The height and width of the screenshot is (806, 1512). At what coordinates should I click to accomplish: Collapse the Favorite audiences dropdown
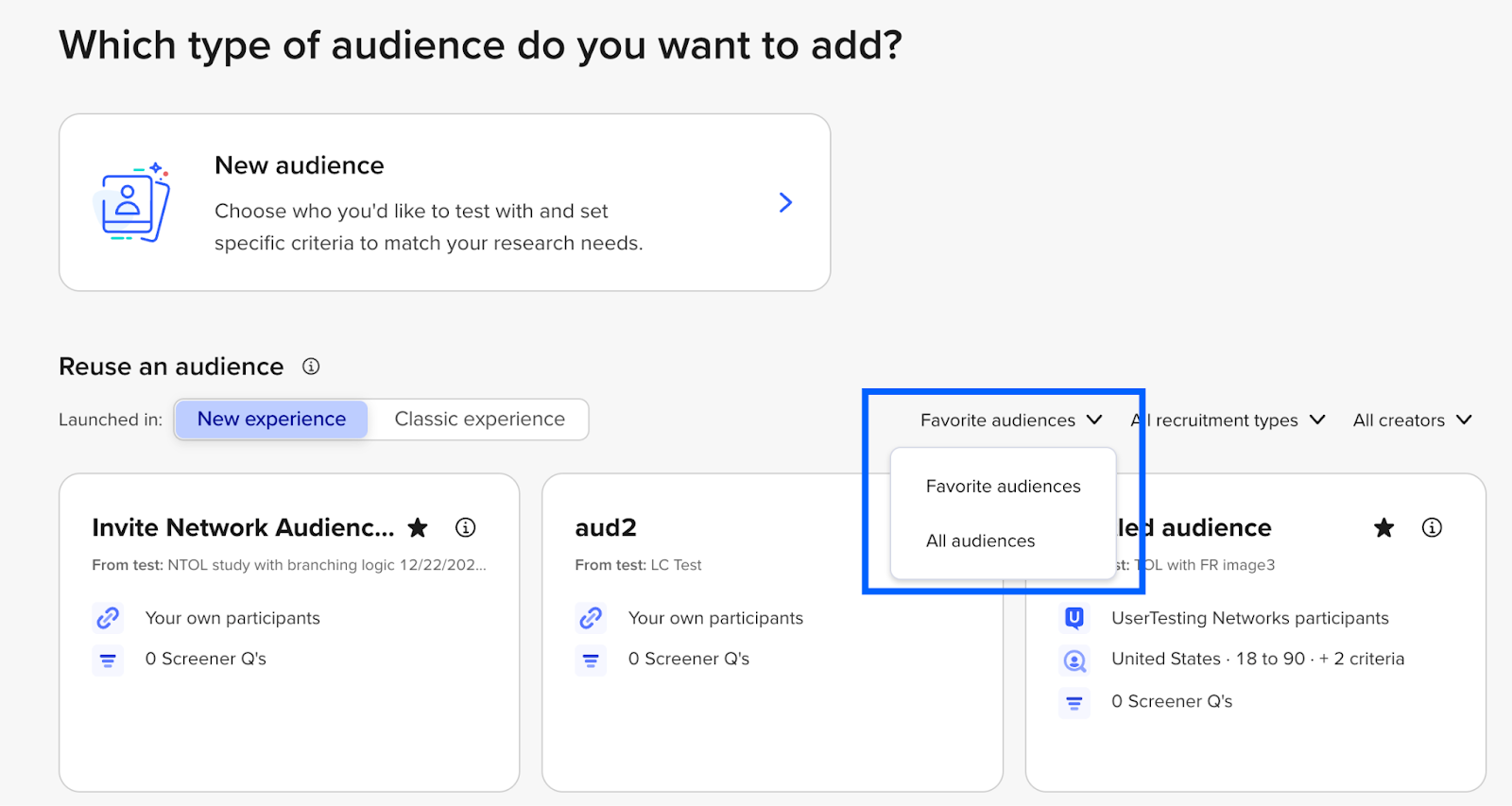[x=1010, y=420]
